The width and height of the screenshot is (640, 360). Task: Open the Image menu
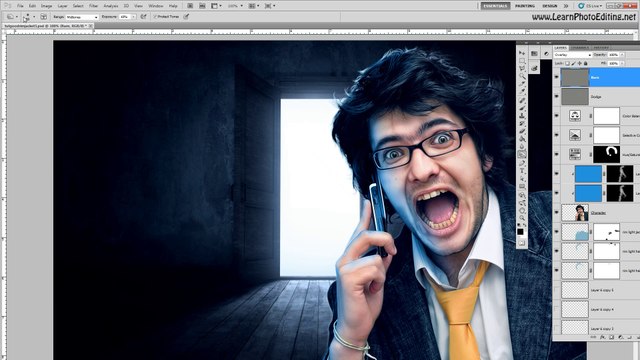(46, 6)
